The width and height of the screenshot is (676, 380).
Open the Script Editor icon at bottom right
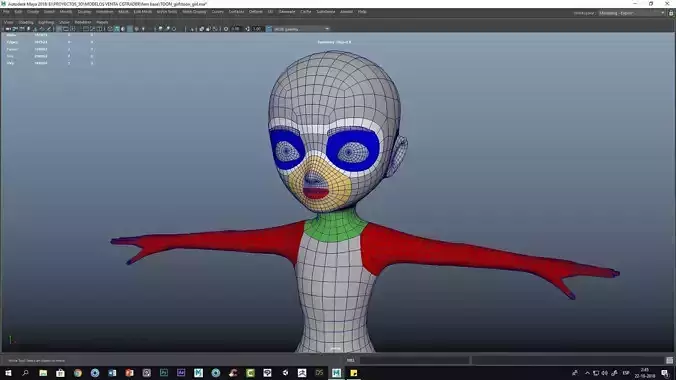point(670,360)
